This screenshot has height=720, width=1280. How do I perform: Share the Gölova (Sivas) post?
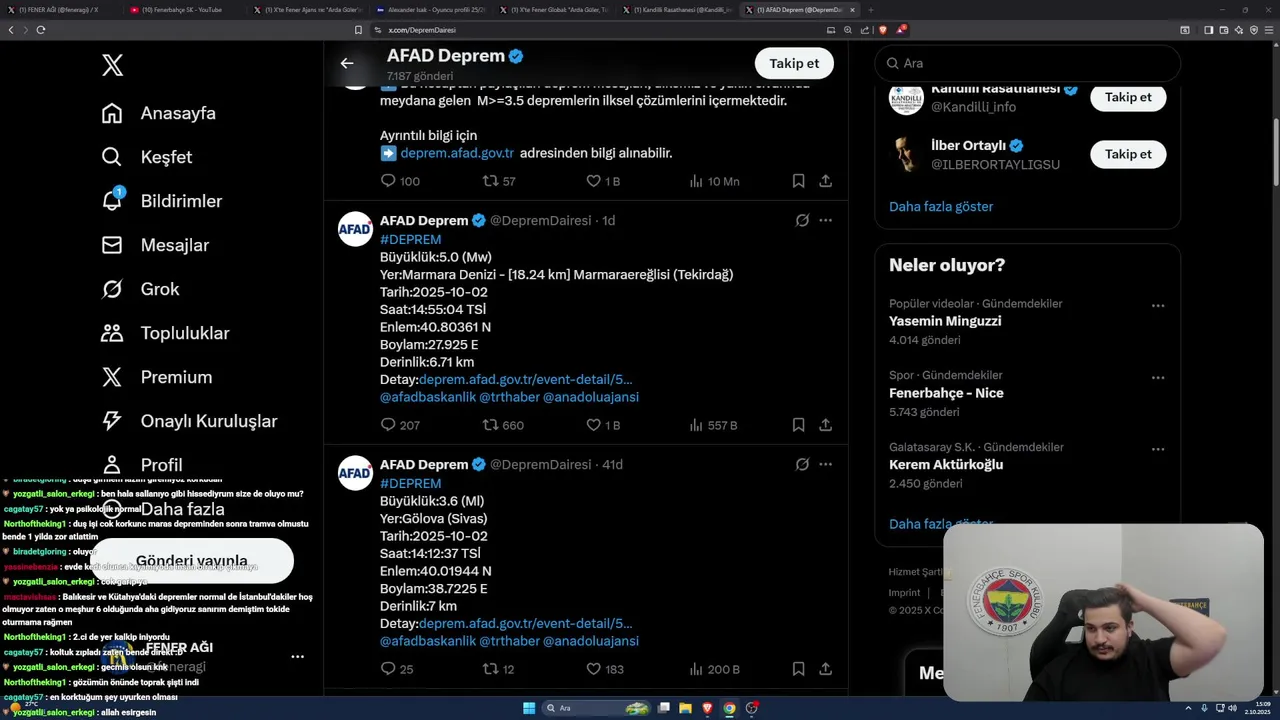click(825, 669)
